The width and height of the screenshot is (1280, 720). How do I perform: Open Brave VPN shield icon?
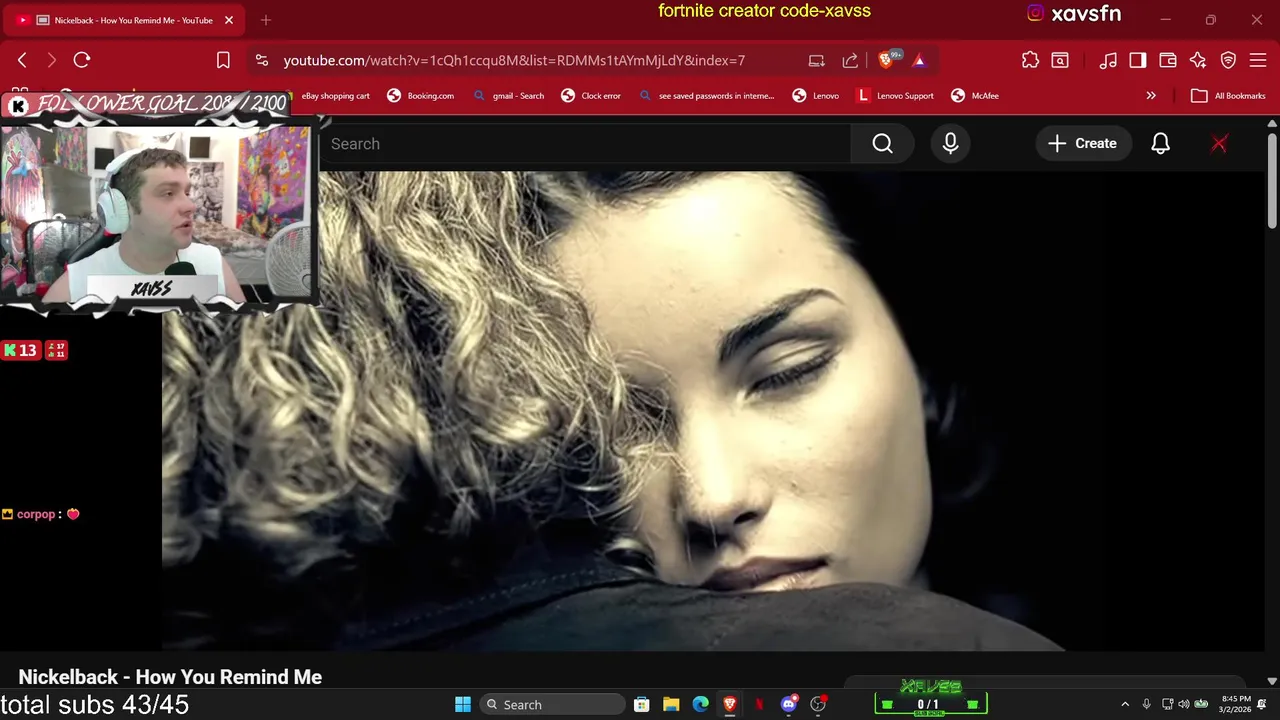[x=1228, y=60]
